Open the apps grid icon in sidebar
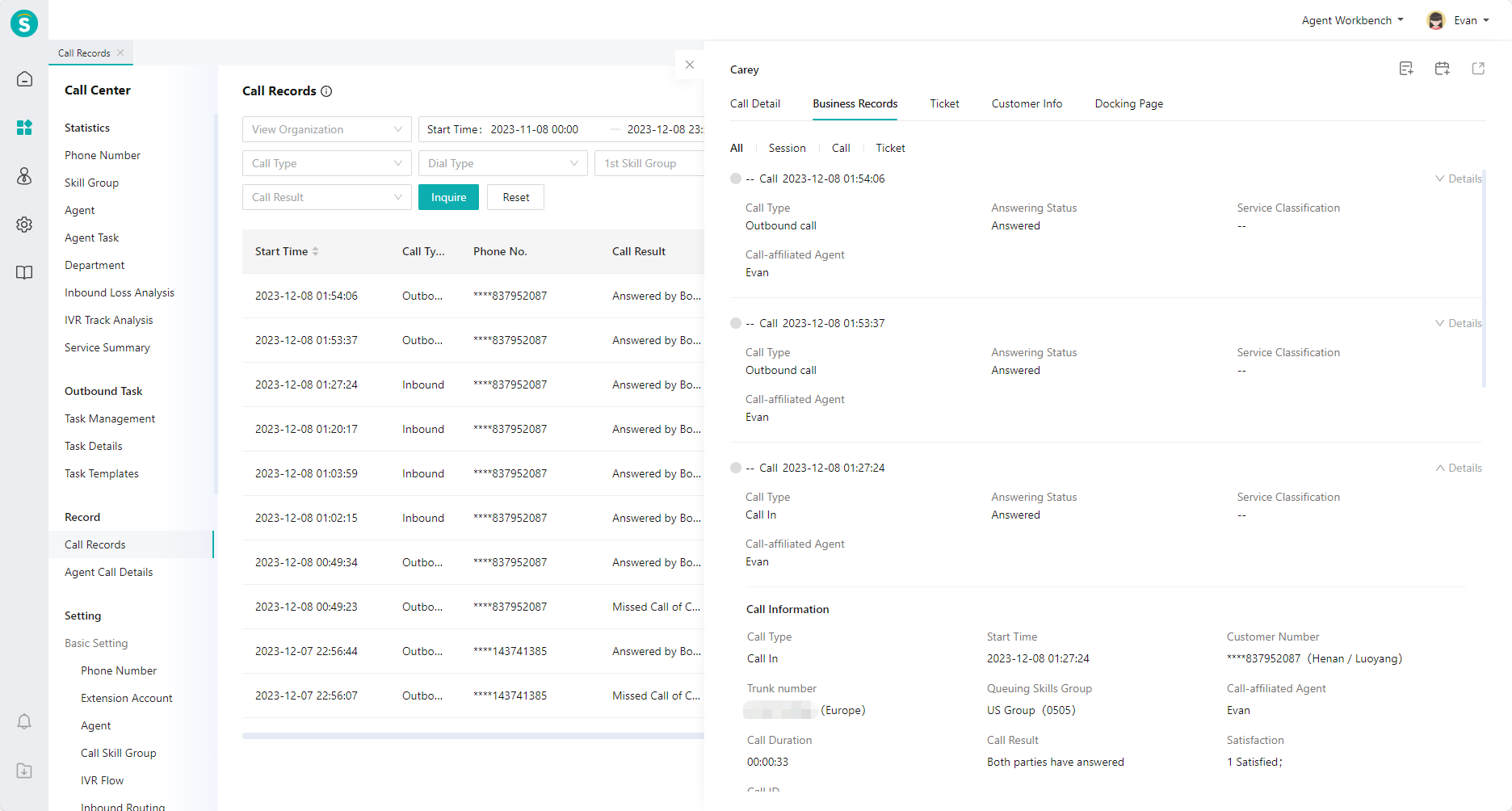Viewport: 1512px width, 811px height. 24,128
